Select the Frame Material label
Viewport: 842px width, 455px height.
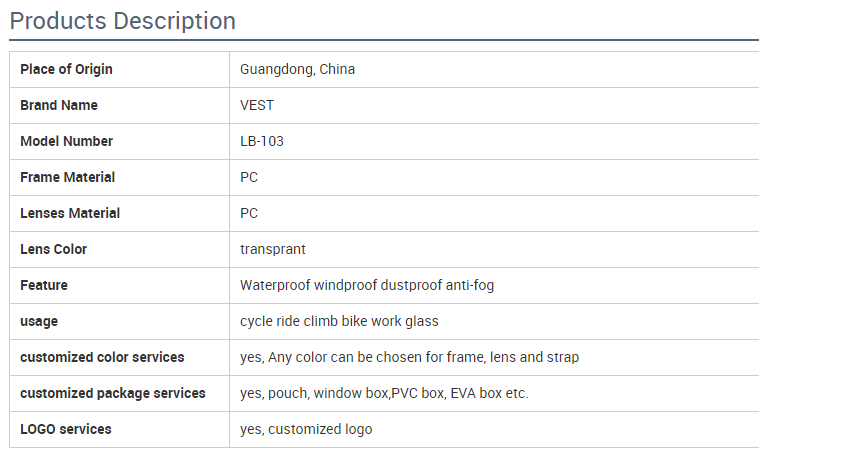(68, 177)
